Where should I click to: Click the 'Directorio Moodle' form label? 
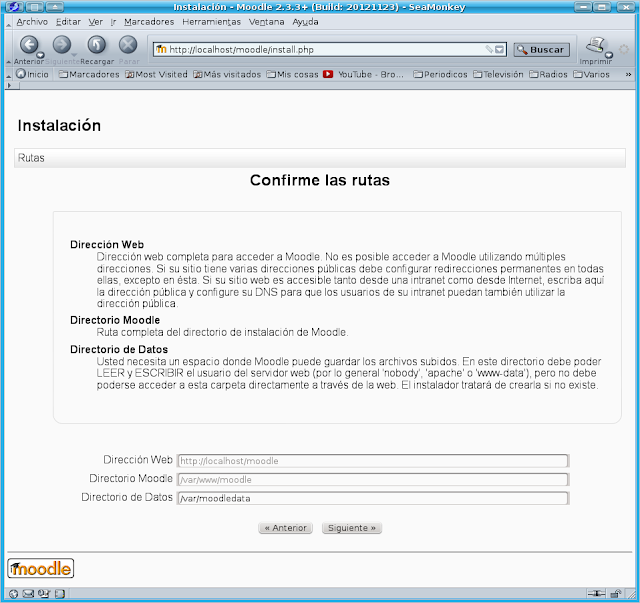(131, 478)
